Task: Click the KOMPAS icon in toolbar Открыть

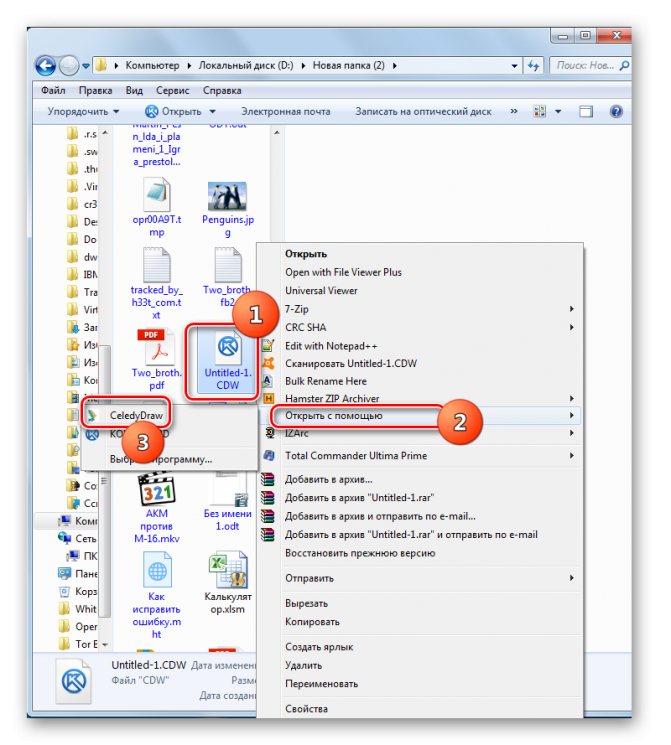Action: click(152, 112)
